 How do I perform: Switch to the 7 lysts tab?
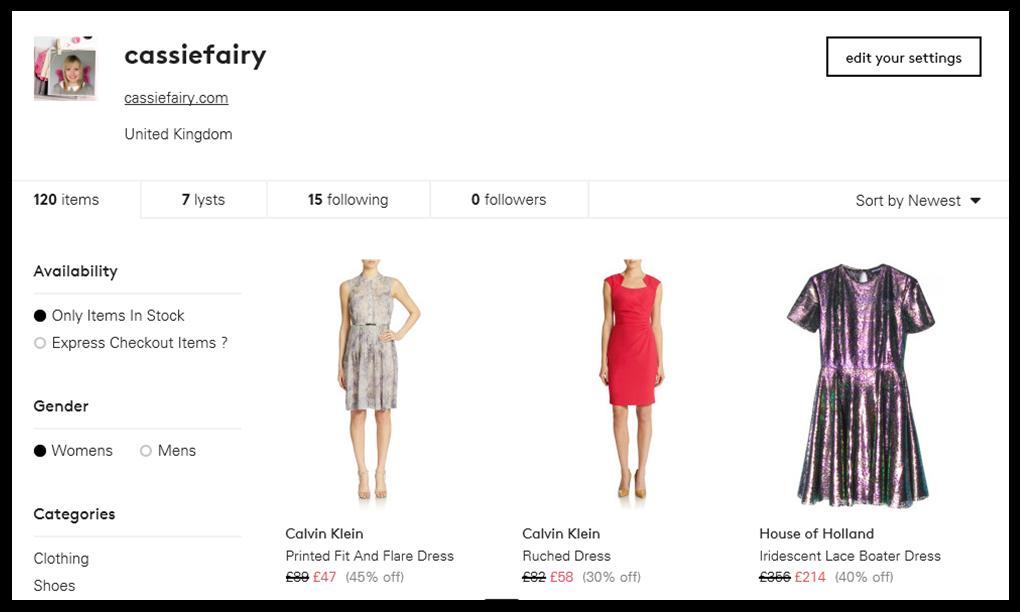tap(203, 200)
